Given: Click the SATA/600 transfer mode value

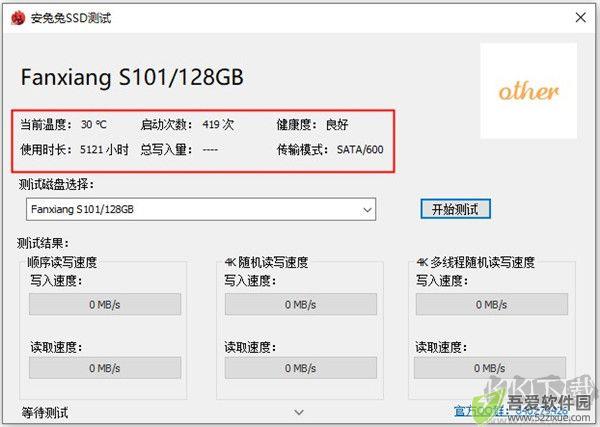Looking at the screenshot, I should pyautogui.click(x=360, y=149).
